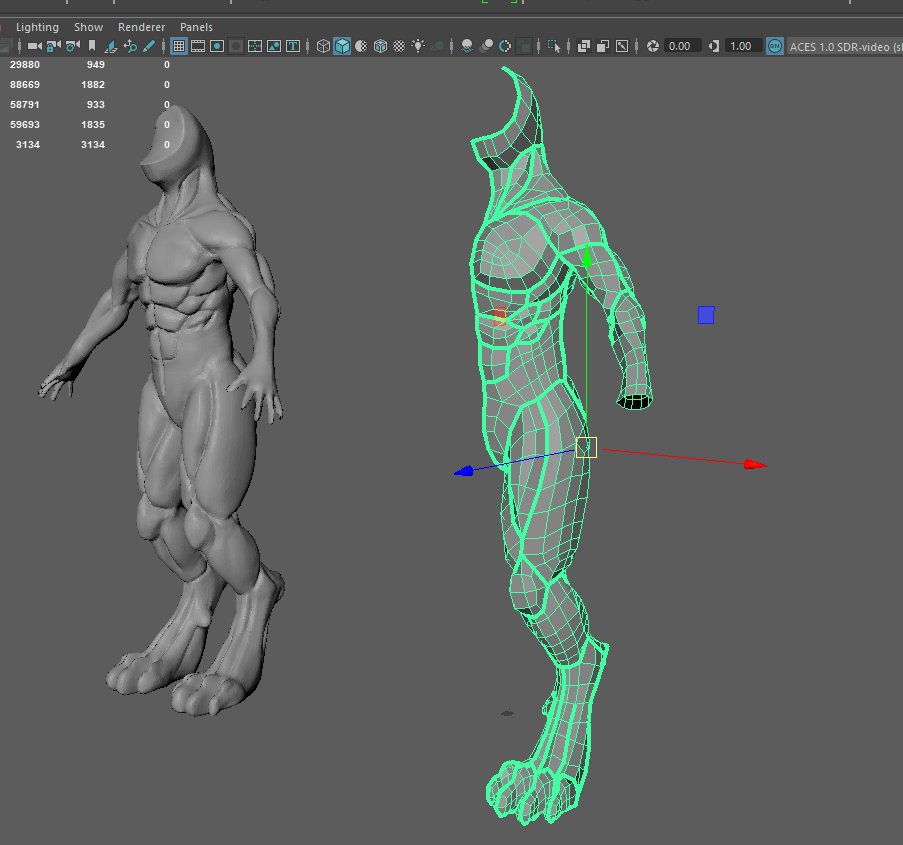903x845 pixels.
Task: Click the blue square plane handle
Action: point(706,315)
